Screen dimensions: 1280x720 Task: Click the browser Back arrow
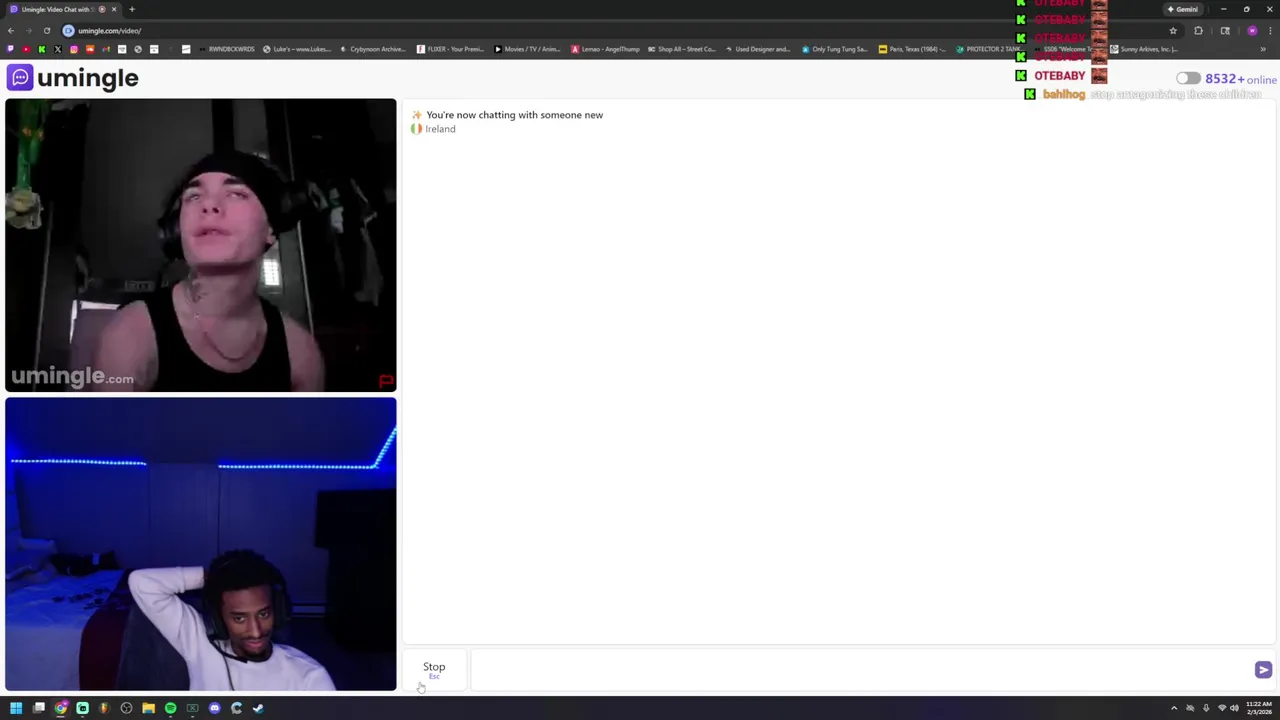(10, 30)
